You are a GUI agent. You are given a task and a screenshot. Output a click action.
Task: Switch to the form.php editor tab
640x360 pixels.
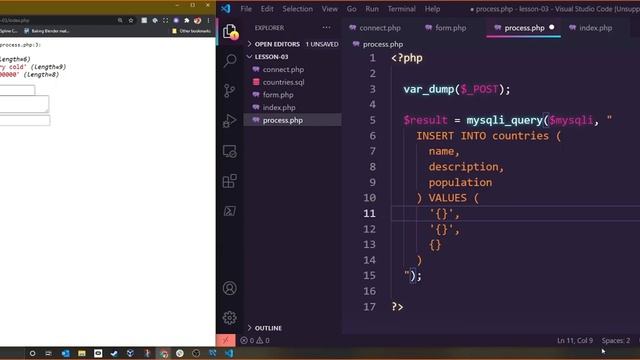[446, 28]
